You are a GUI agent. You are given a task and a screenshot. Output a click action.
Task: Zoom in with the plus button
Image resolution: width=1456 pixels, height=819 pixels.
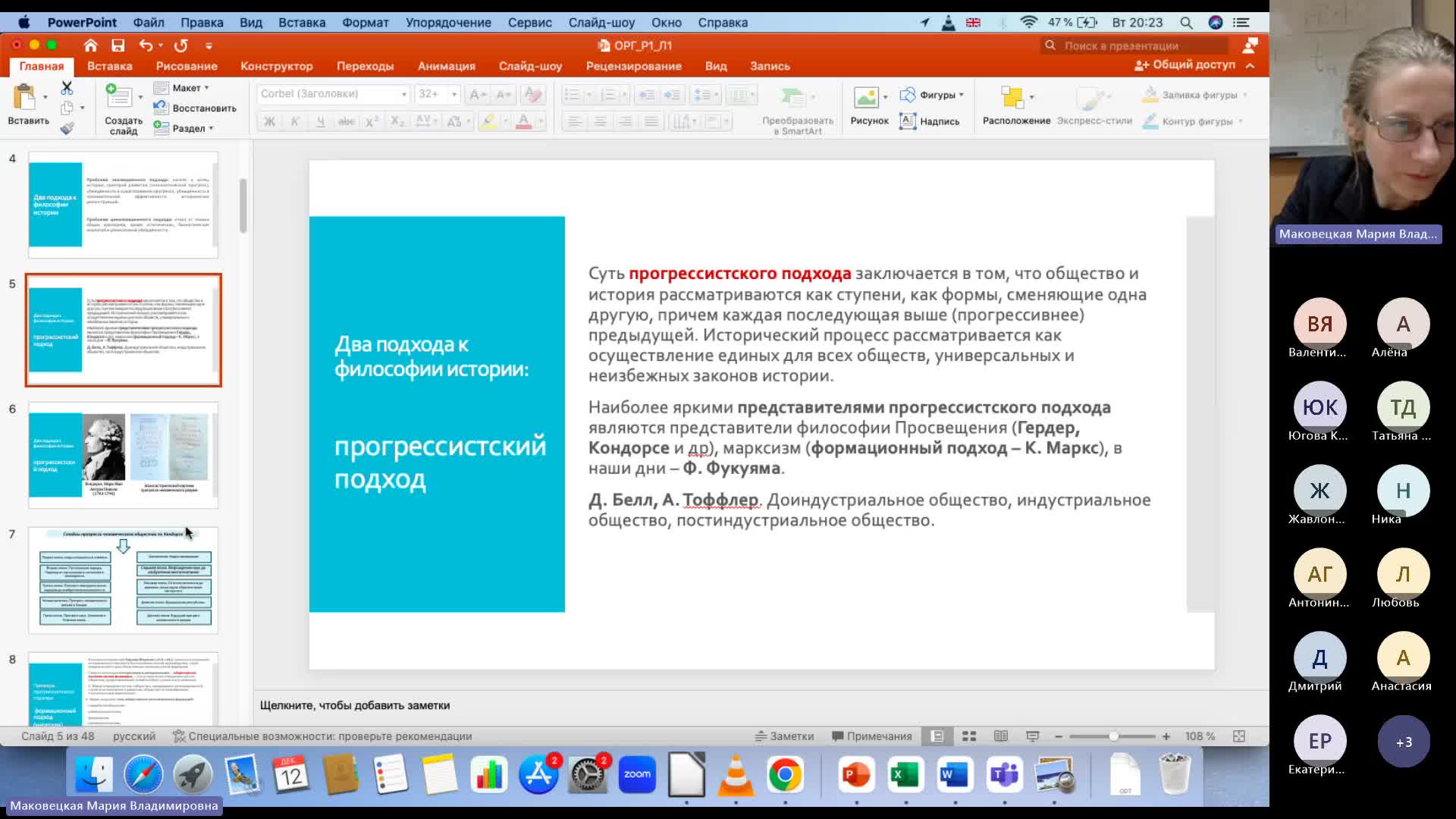[1166, 736]
